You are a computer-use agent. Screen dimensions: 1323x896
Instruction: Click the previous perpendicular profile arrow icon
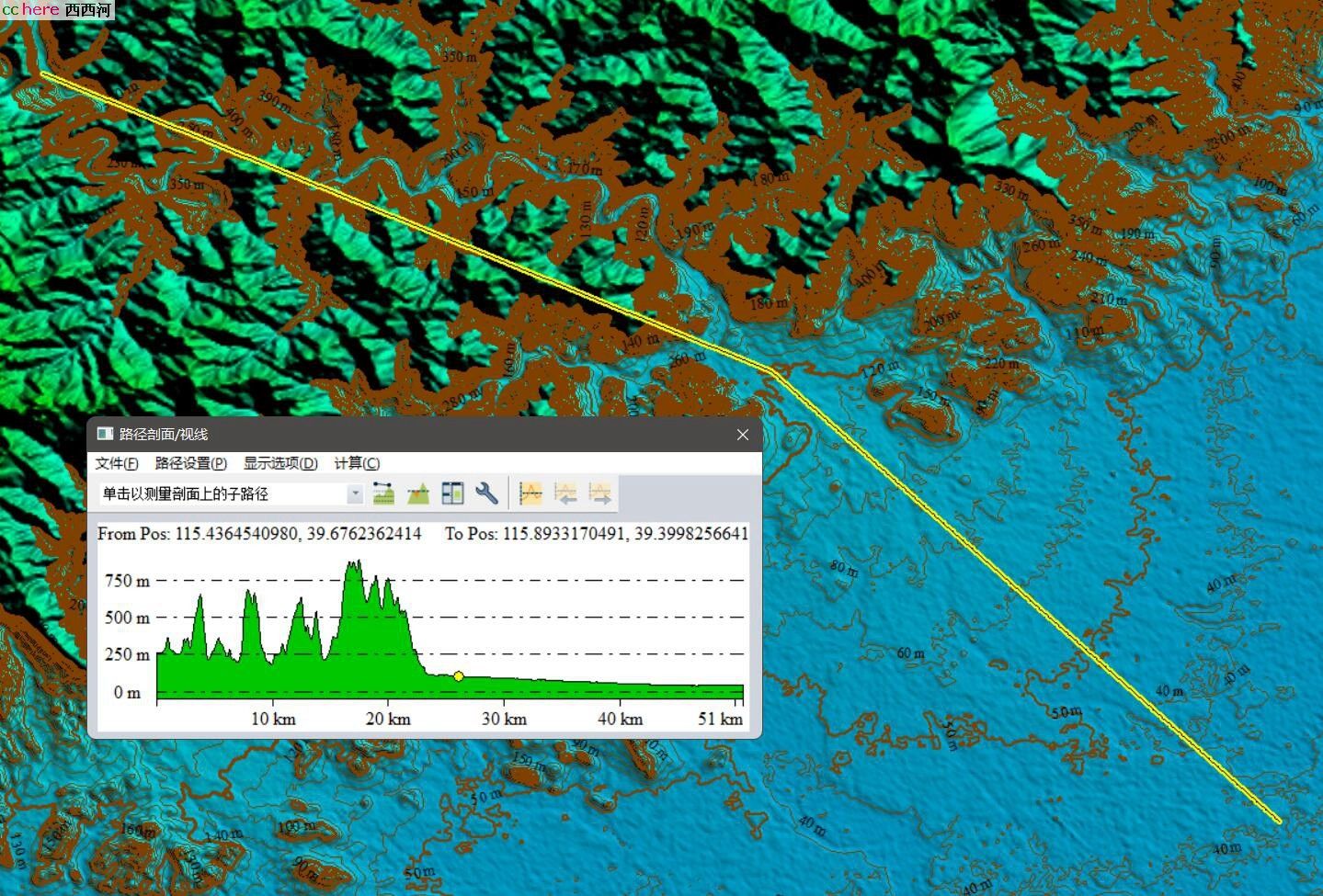pyautogui.click(x=565, y=493)
